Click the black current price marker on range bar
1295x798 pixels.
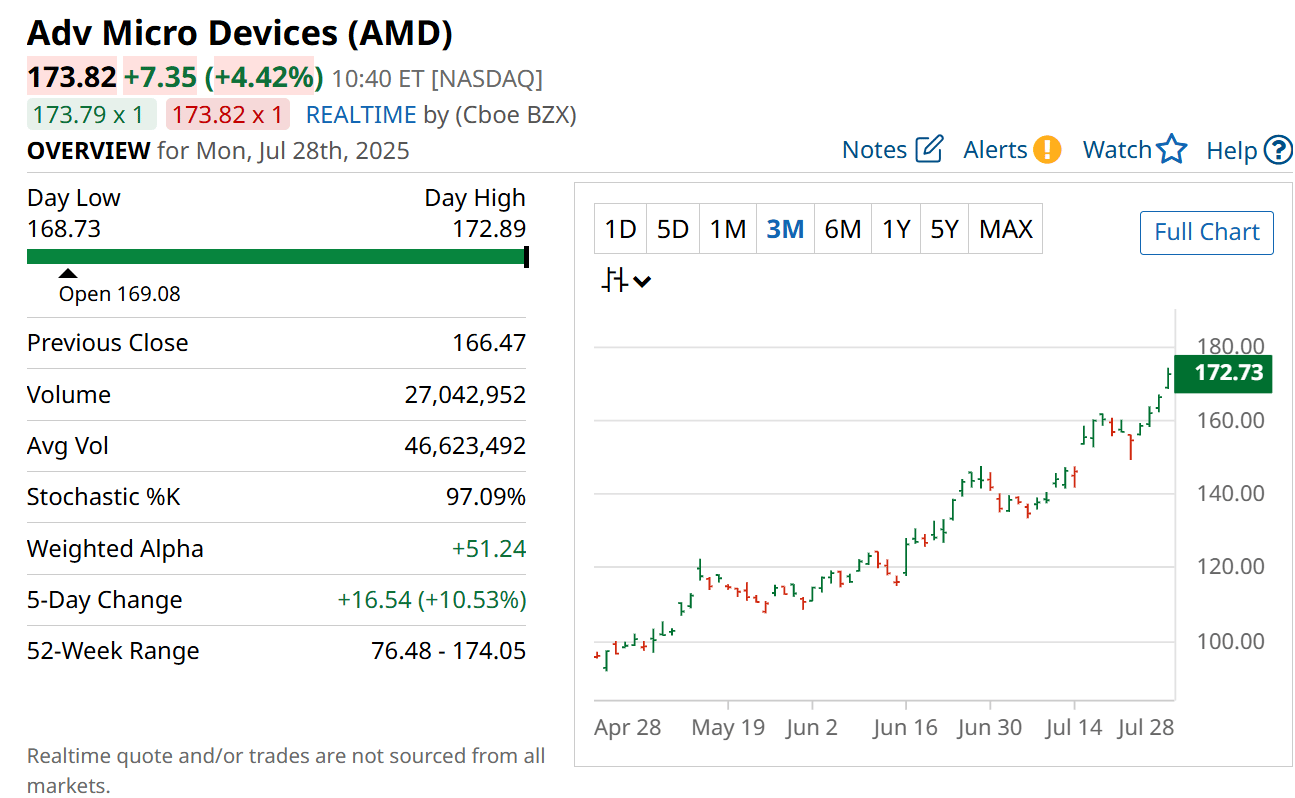pos(526,257)
